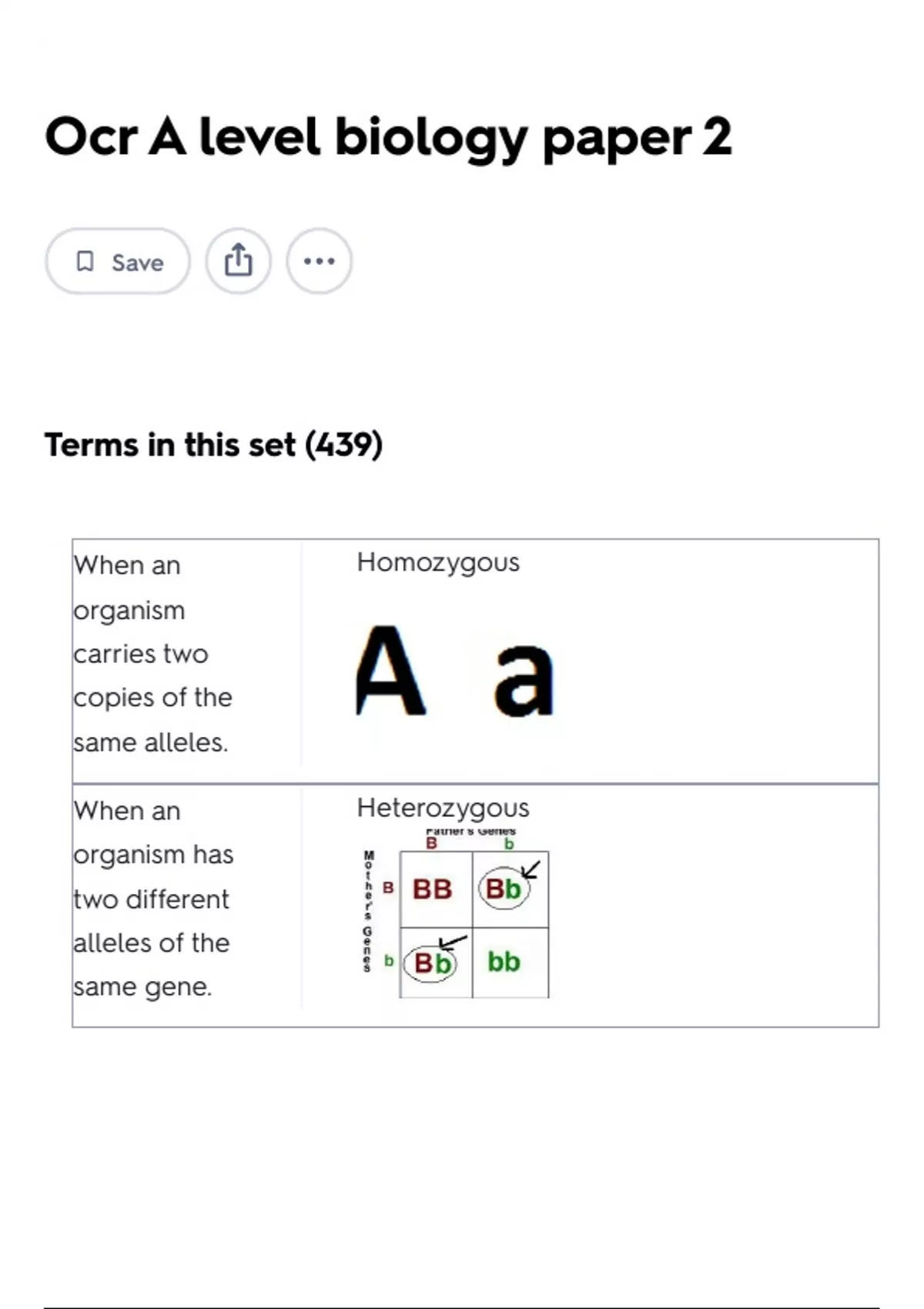Click the vertical "Mother's Genes" label

tap(369, 912)
